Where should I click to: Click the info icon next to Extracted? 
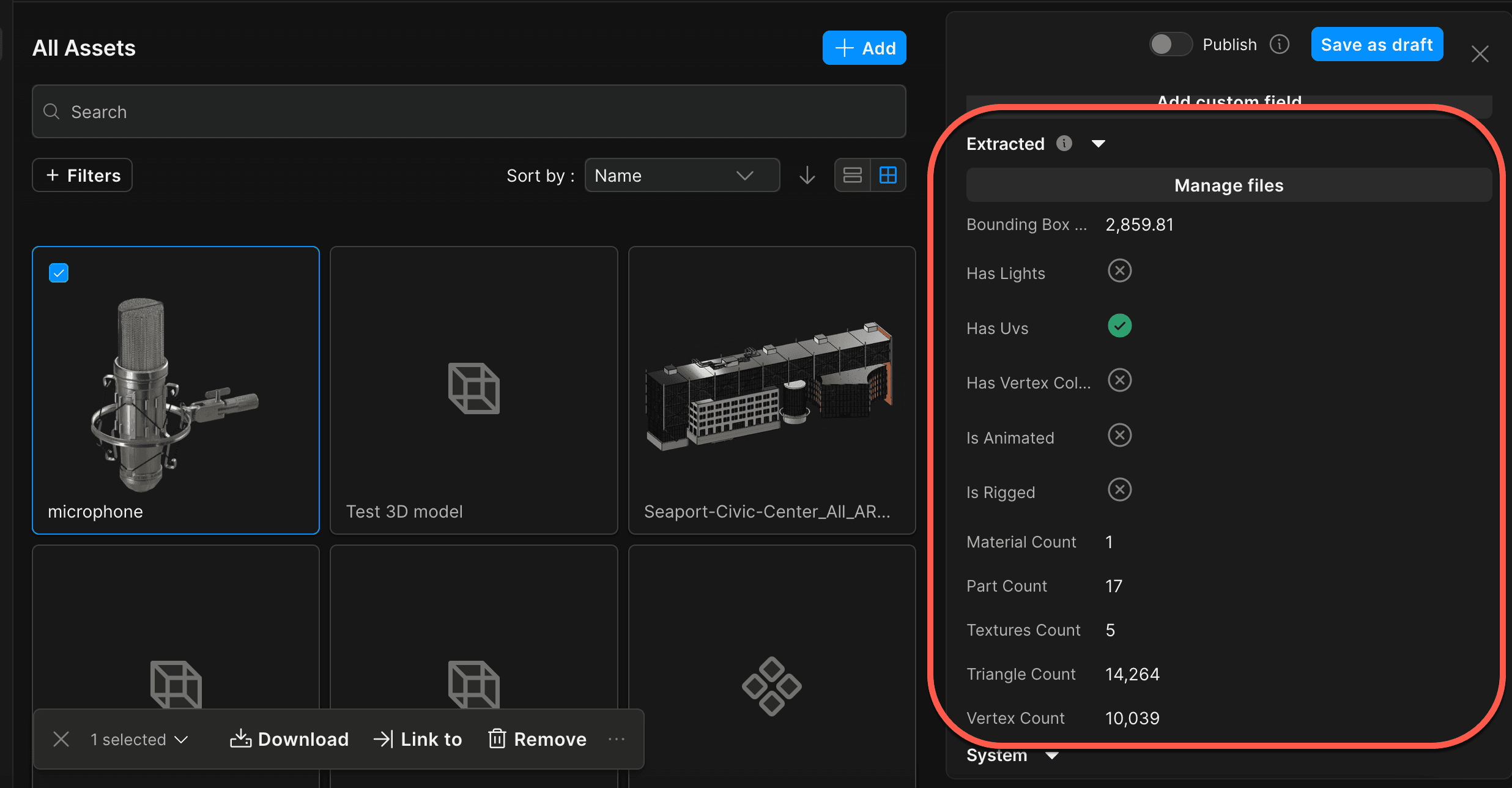coord(1064,143)
